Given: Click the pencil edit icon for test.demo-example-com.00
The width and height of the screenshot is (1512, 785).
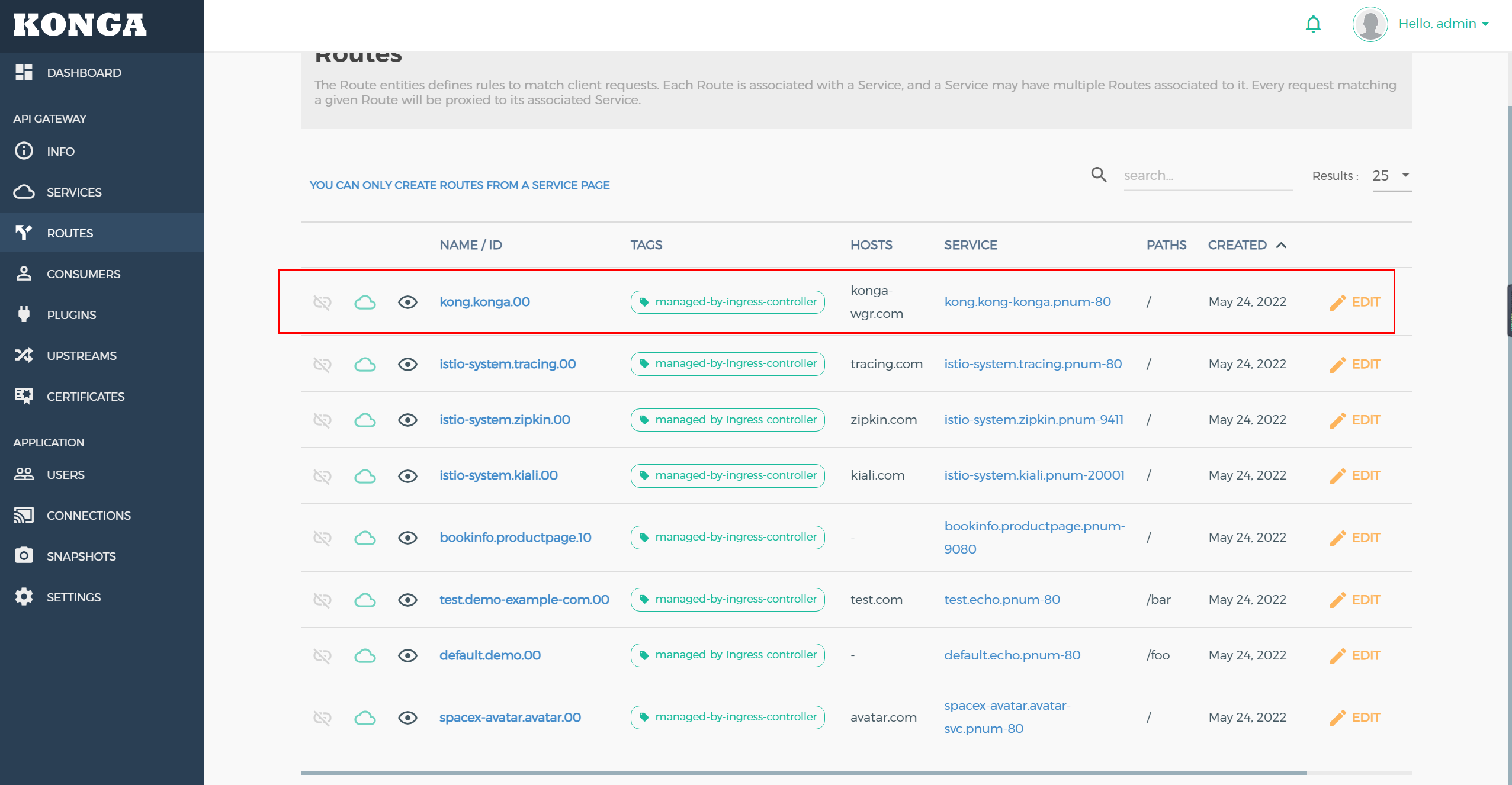Looking at the screenshot, I should (x=1337, y=600).
